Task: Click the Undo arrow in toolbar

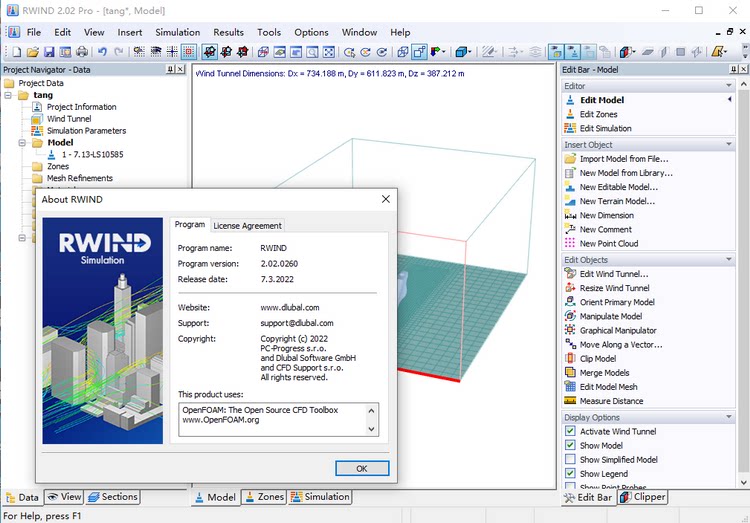Action: (x=102, y=52)
